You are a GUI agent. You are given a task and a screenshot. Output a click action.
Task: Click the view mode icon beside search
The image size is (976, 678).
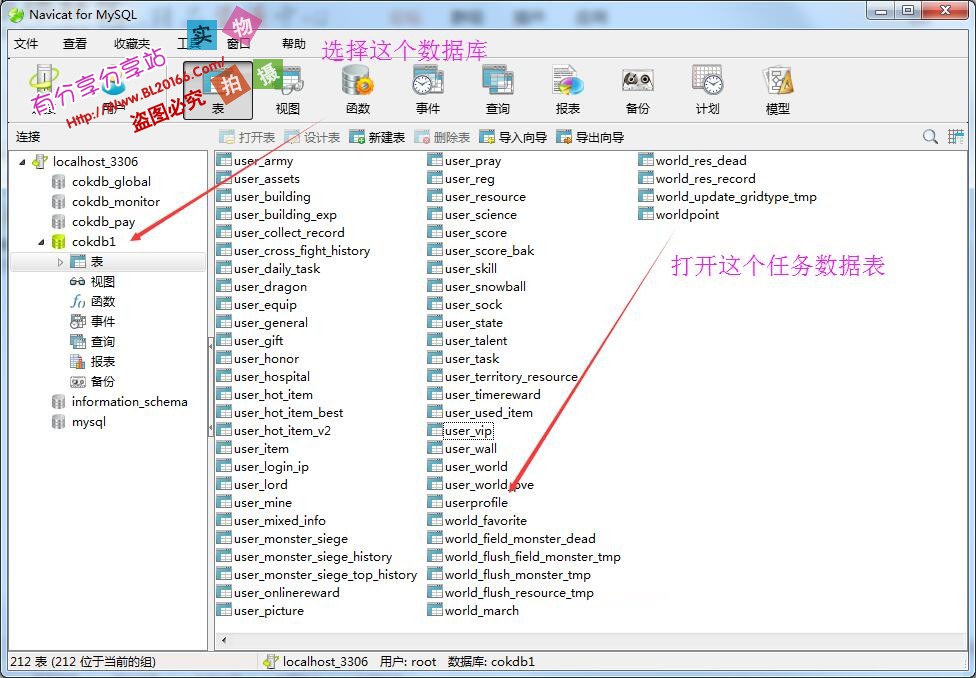(x=955, y=137)
